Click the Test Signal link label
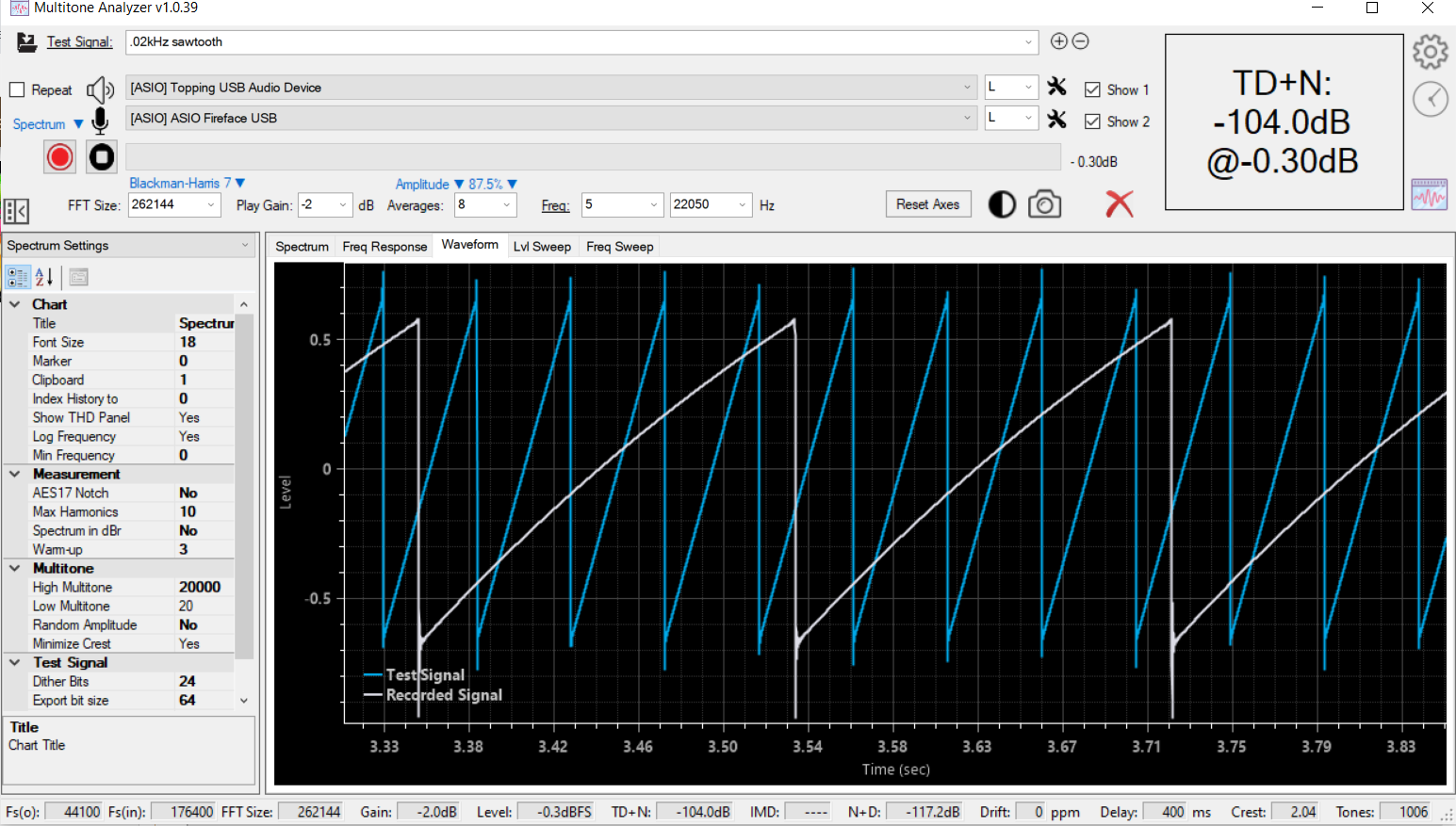The height and width of the screenshot is (826, 1456). click(79, 41)
